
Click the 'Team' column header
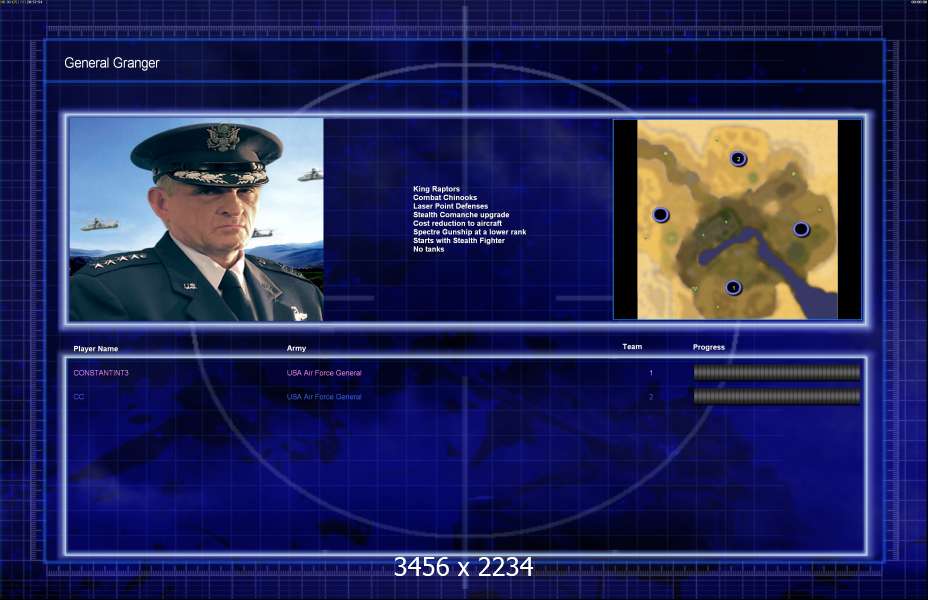(x=632, y=347)
